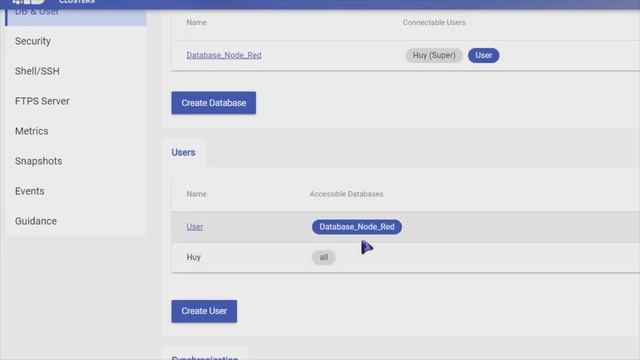View the Metrics page
Viewport: 640px width, 360px height.
click(x=31, y=131)
